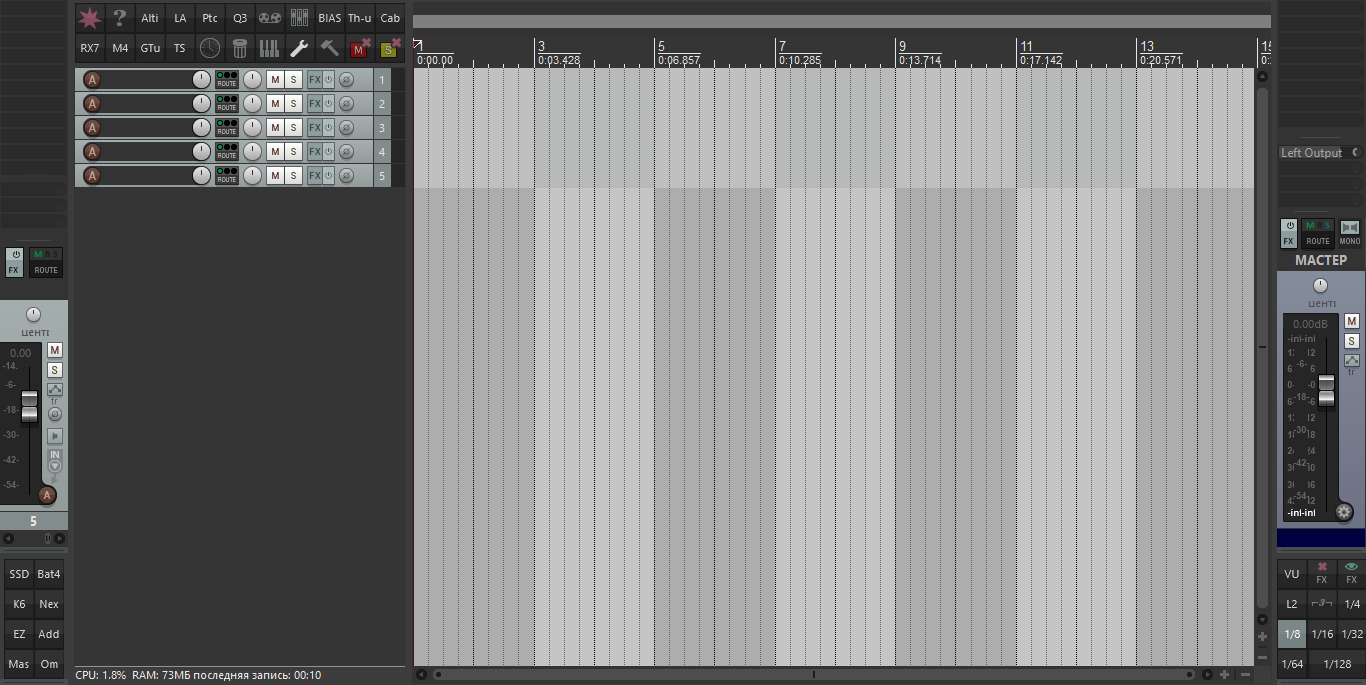This screenshot has height=685, width=1366.
Task: Mute track 1
Action: [275, 80]
